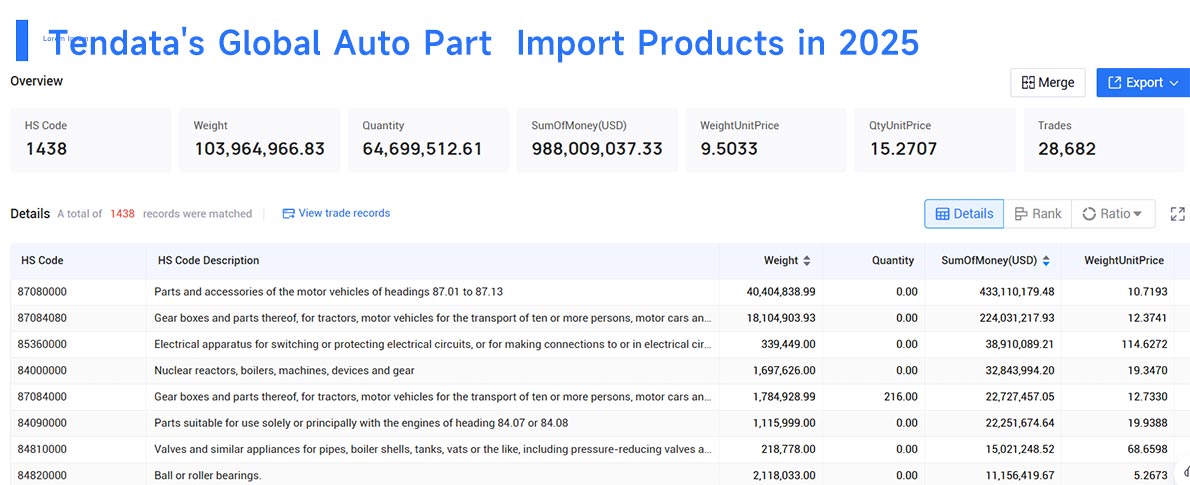
Task: Click weight value 40,404,838.99
Action: 781,291
